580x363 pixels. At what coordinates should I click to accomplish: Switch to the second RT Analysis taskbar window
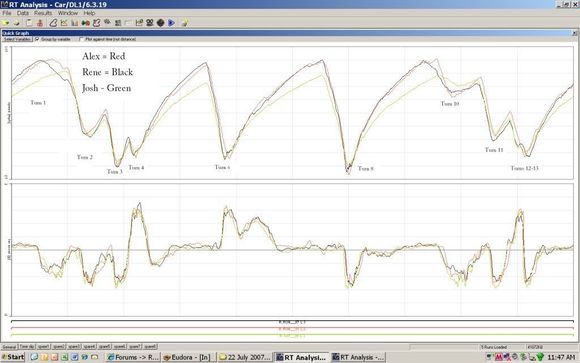pyautogui.click(x=358, y=357)
